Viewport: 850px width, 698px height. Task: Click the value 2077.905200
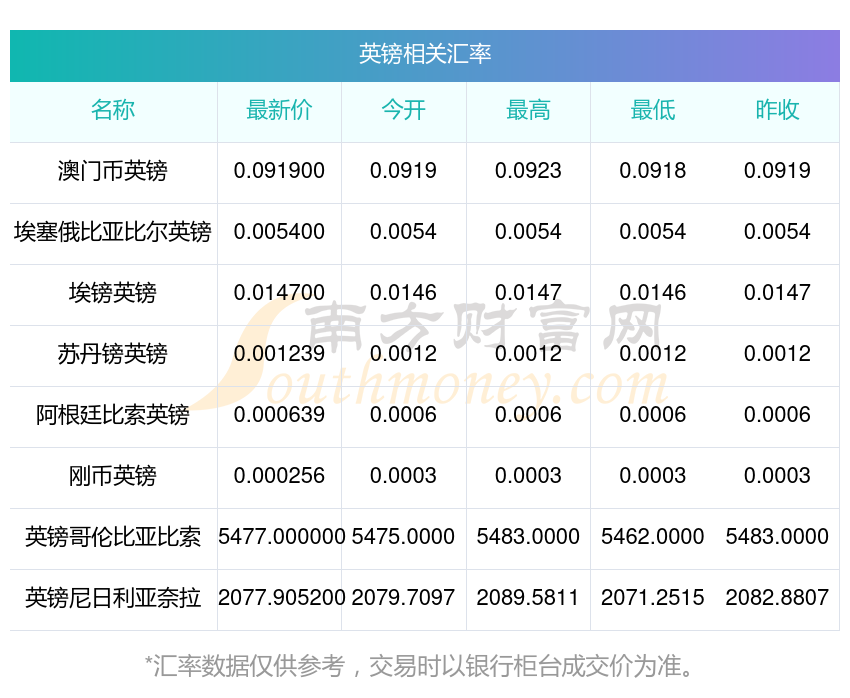281,598
